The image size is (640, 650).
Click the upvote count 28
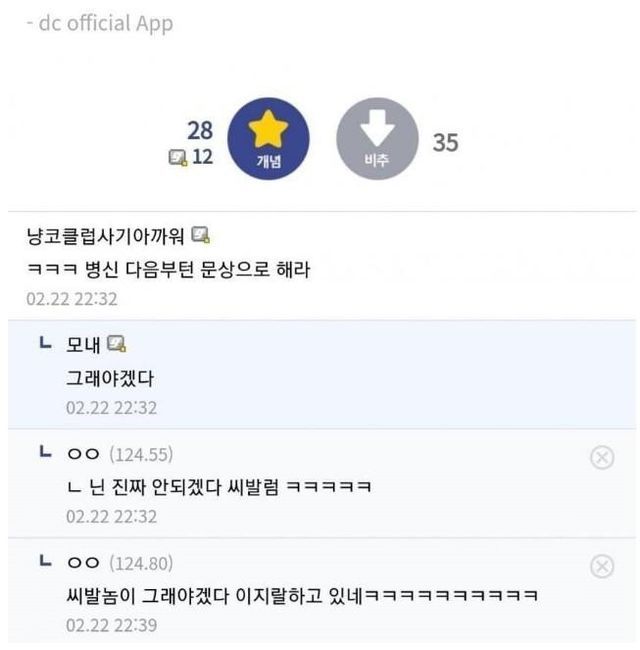pos(200,130)
